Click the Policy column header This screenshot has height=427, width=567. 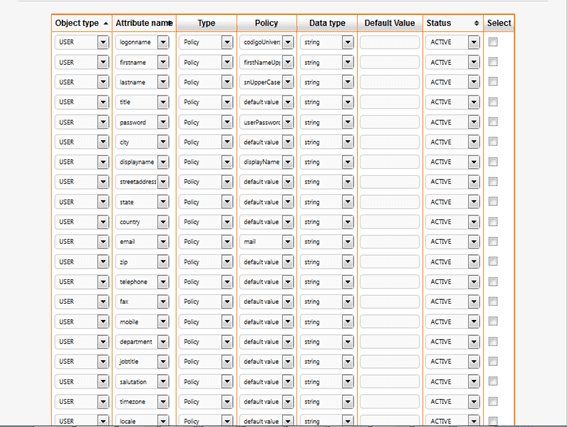[267, 23]
